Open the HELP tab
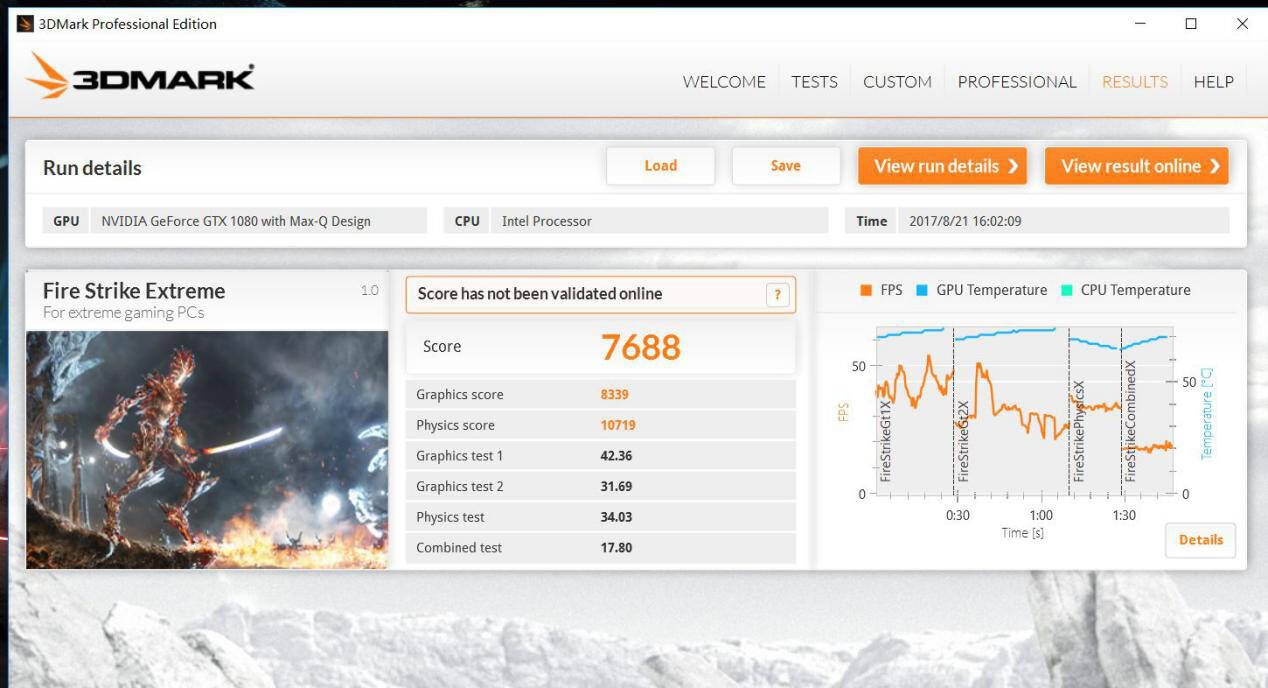This screenshot has height=688, width=1268. 1213,82
